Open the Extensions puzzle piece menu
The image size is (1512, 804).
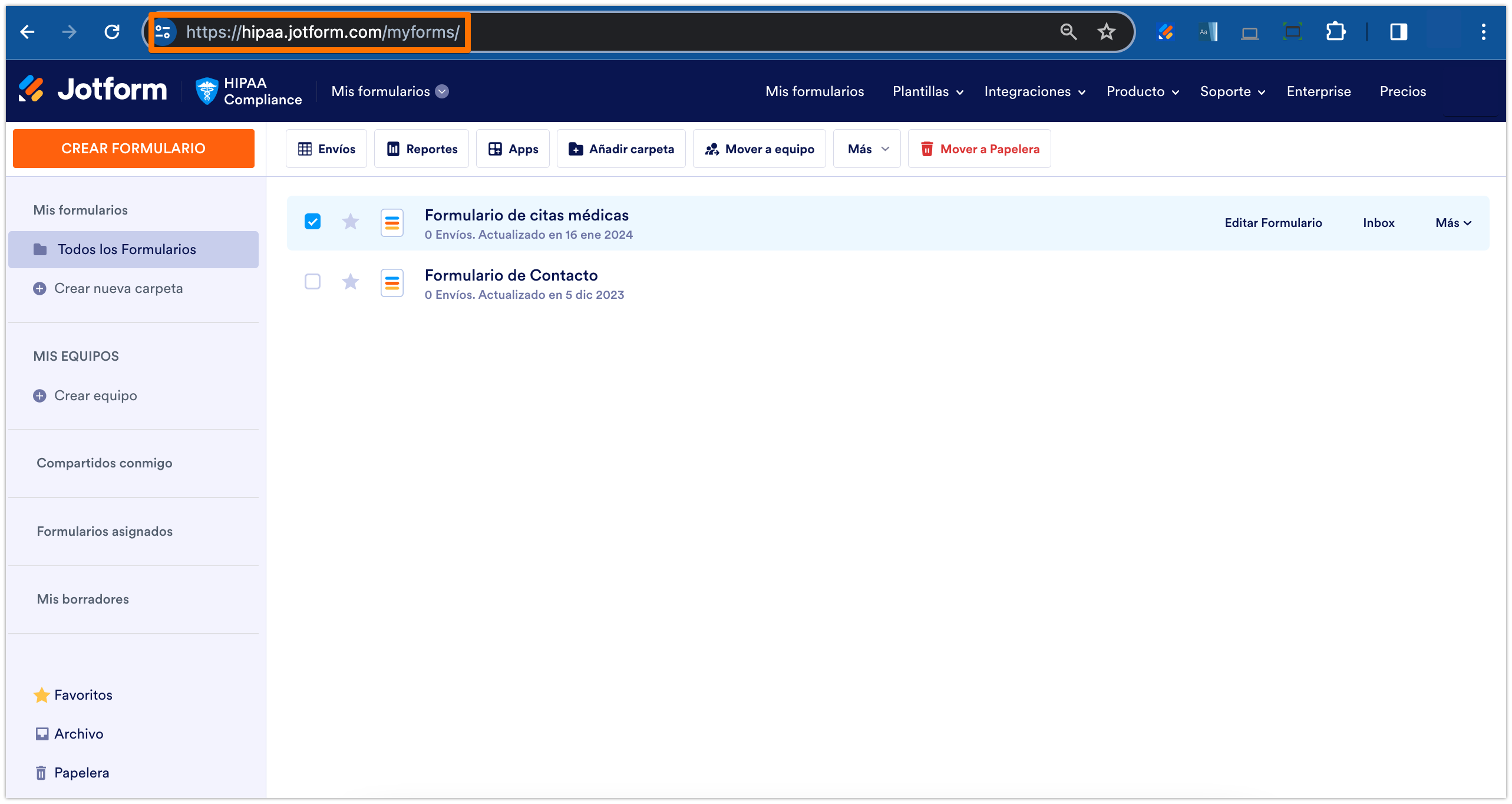click(x=1335, y=32)
